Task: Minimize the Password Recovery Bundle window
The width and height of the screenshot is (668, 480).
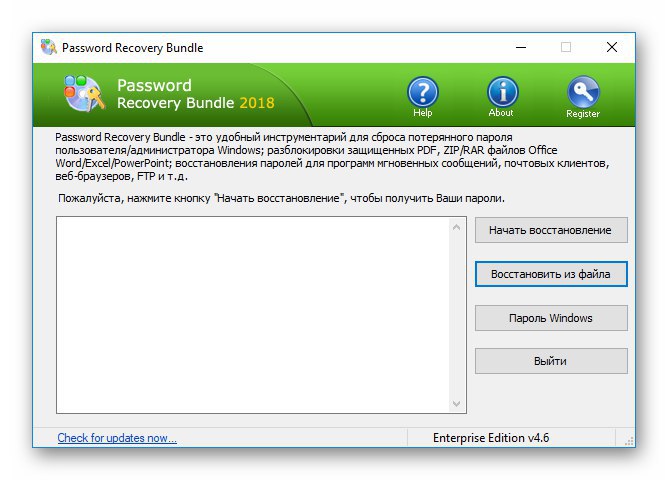Action: (x=521, y=47)
